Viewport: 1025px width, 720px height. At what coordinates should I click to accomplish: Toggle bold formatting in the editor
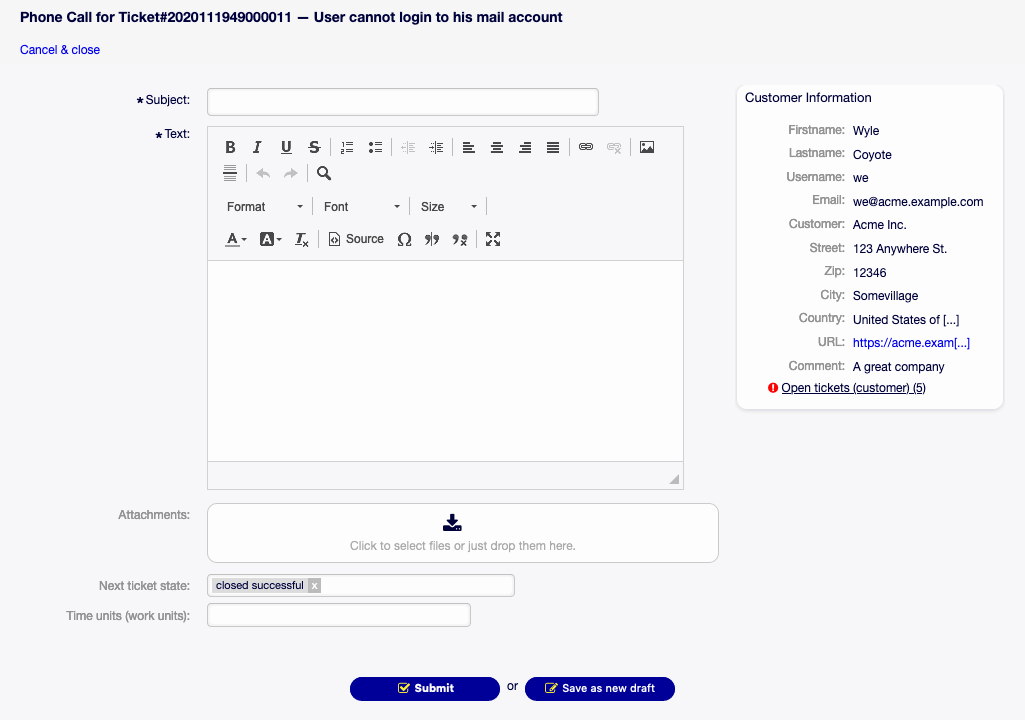click(230, 147)
